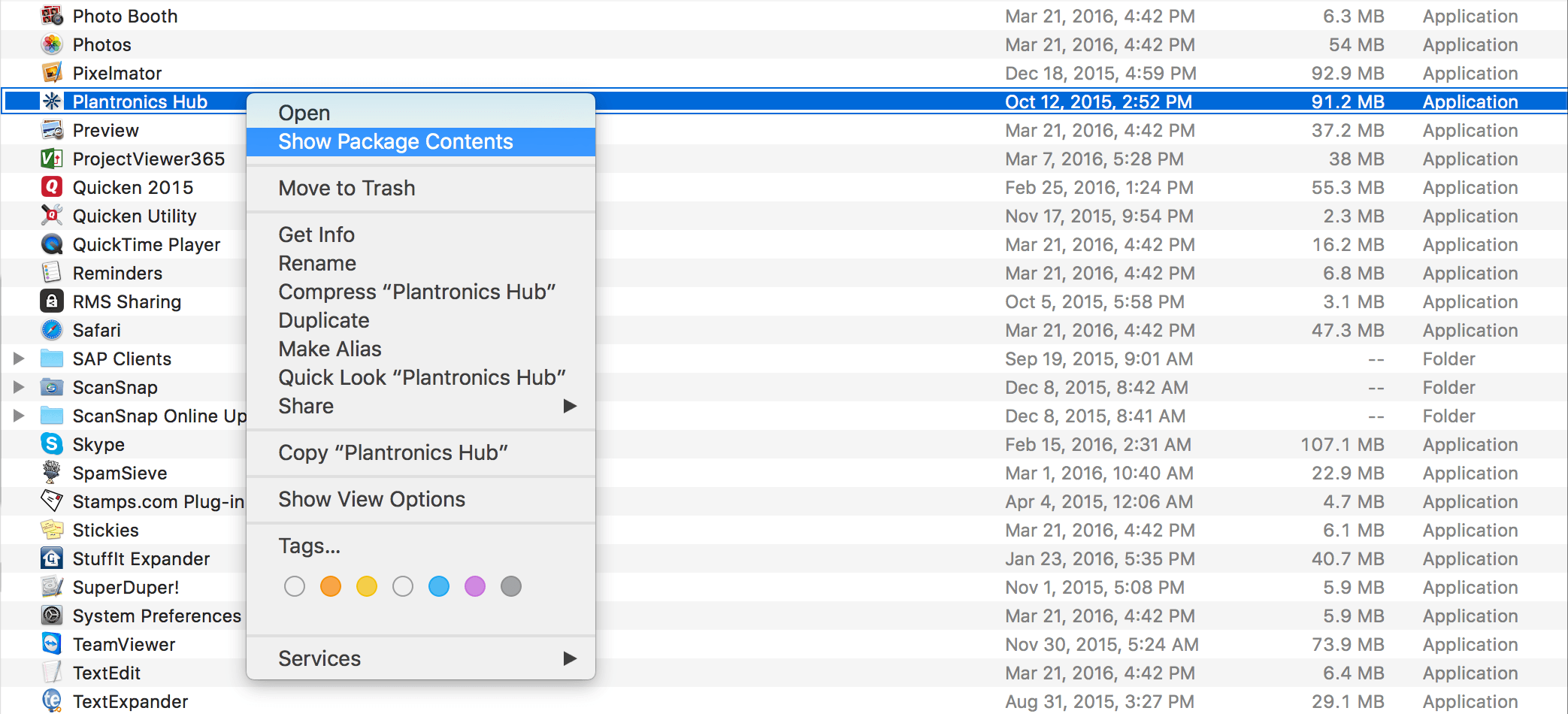Screen dimensions: 1568x714
Task: Apply the purple tag color
Action: click(475, 586)
